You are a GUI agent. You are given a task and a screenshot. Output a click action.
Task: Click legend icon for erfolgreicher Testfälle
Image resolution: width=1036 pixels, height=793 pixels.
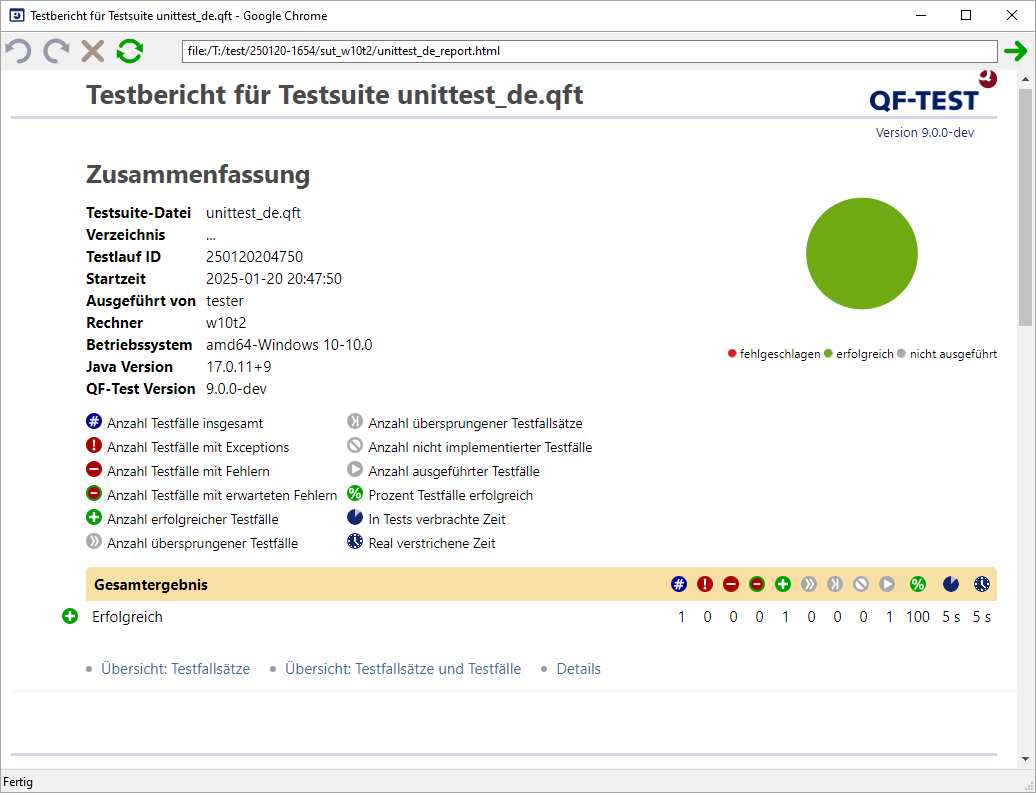(94, 517)
